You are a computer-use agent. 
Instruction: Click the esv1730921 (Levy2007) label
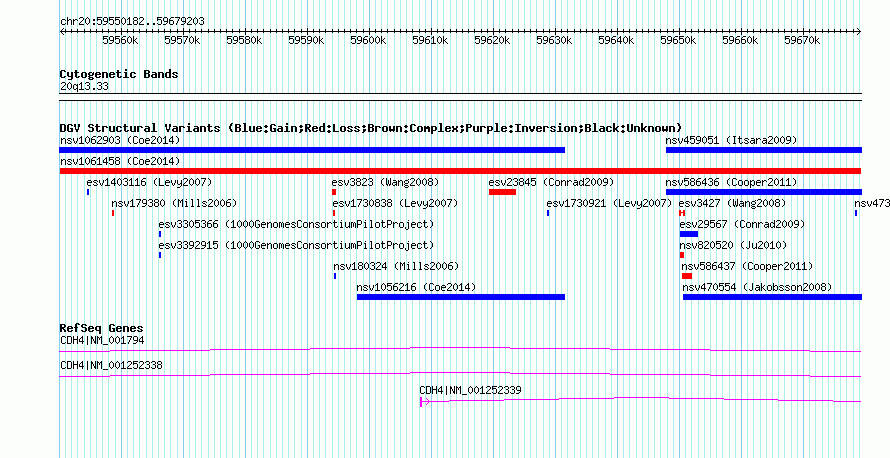click(x=609, y=203)
